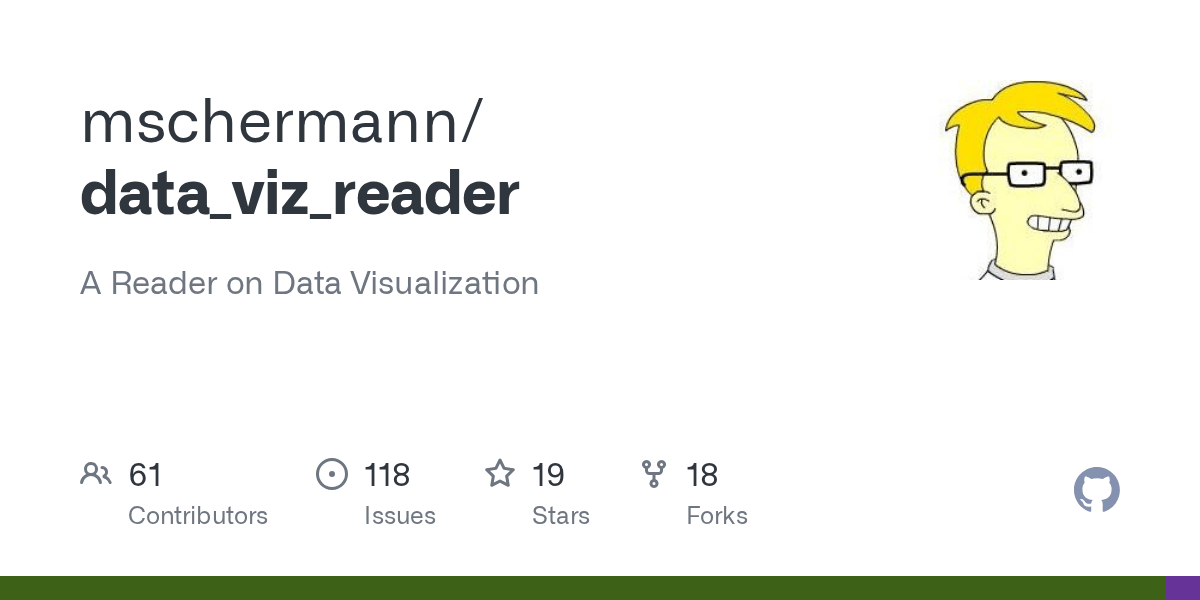Open the data_viz_reader repository title
Image resolution: width=1200 pixels, height=600 pixels.
(x=300, y=193)
